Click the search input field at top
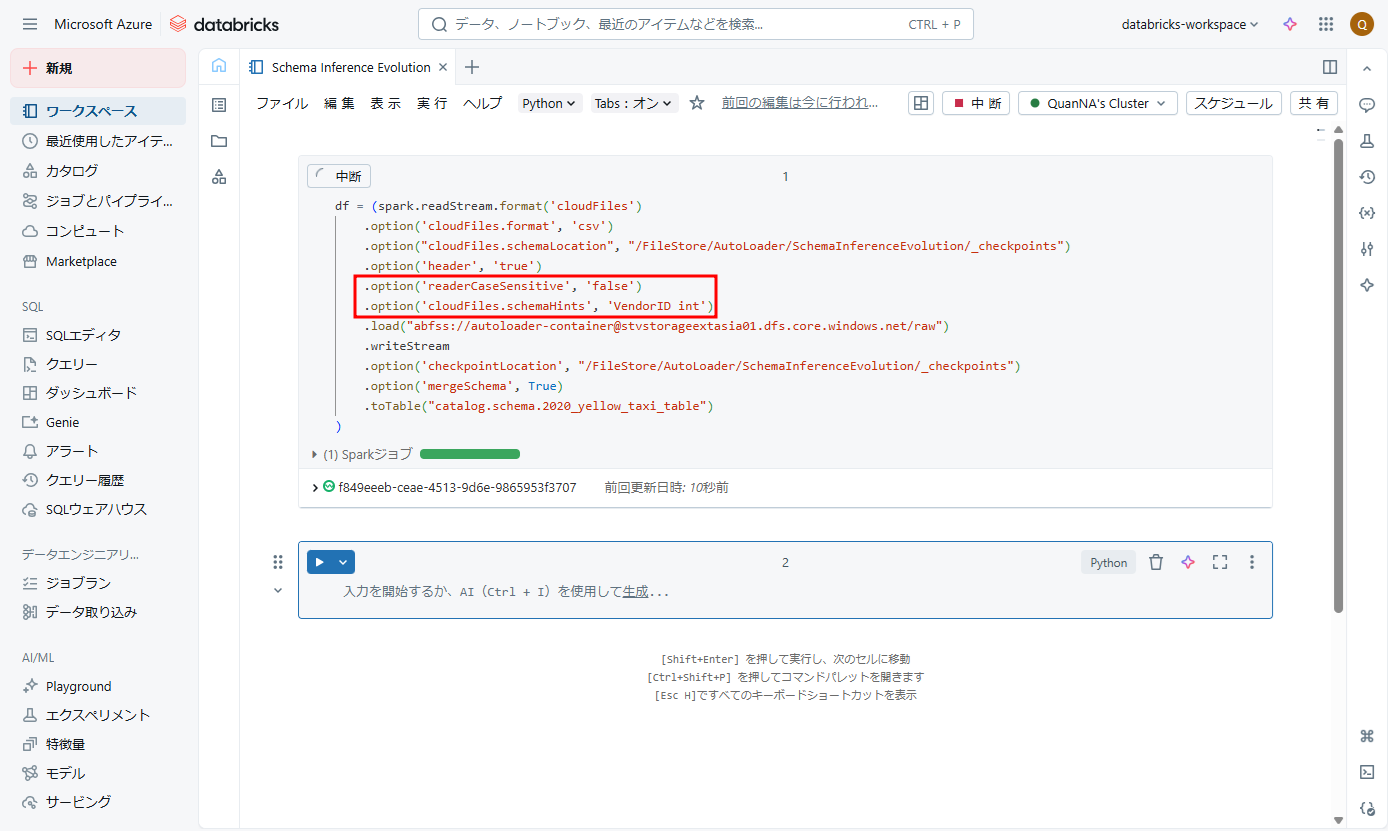The height and width of the screenshot is (831, 1388). (x=680, y=24)
